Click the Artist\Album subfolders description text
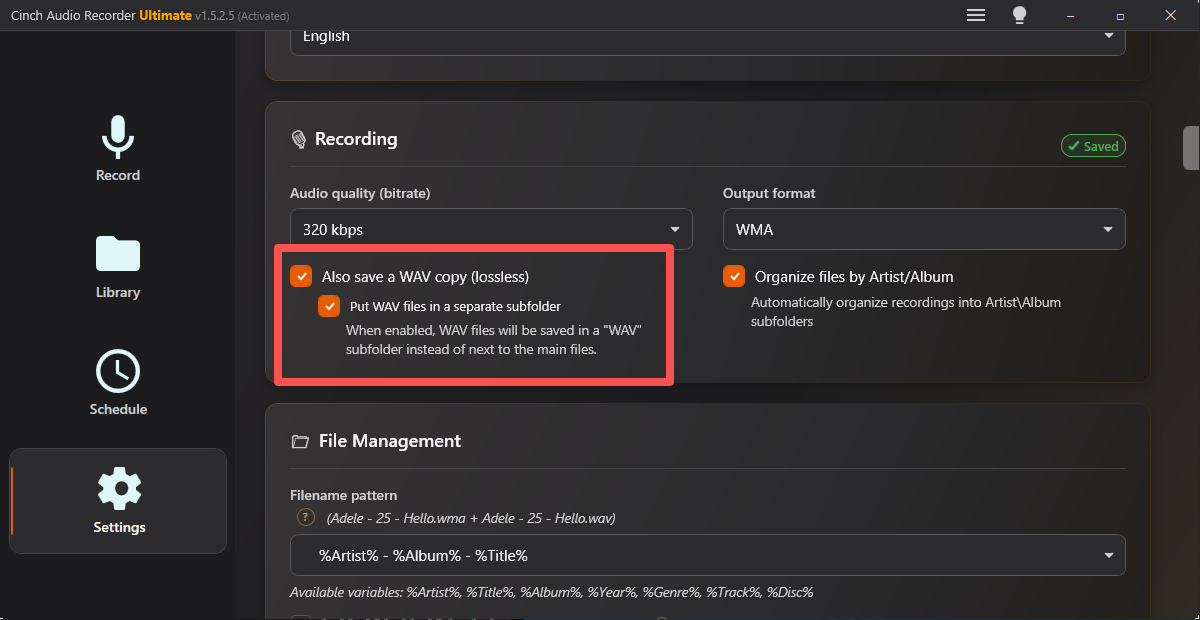Image resolution: width=1200 pixels, height=620 pixels. coord(906,312)
